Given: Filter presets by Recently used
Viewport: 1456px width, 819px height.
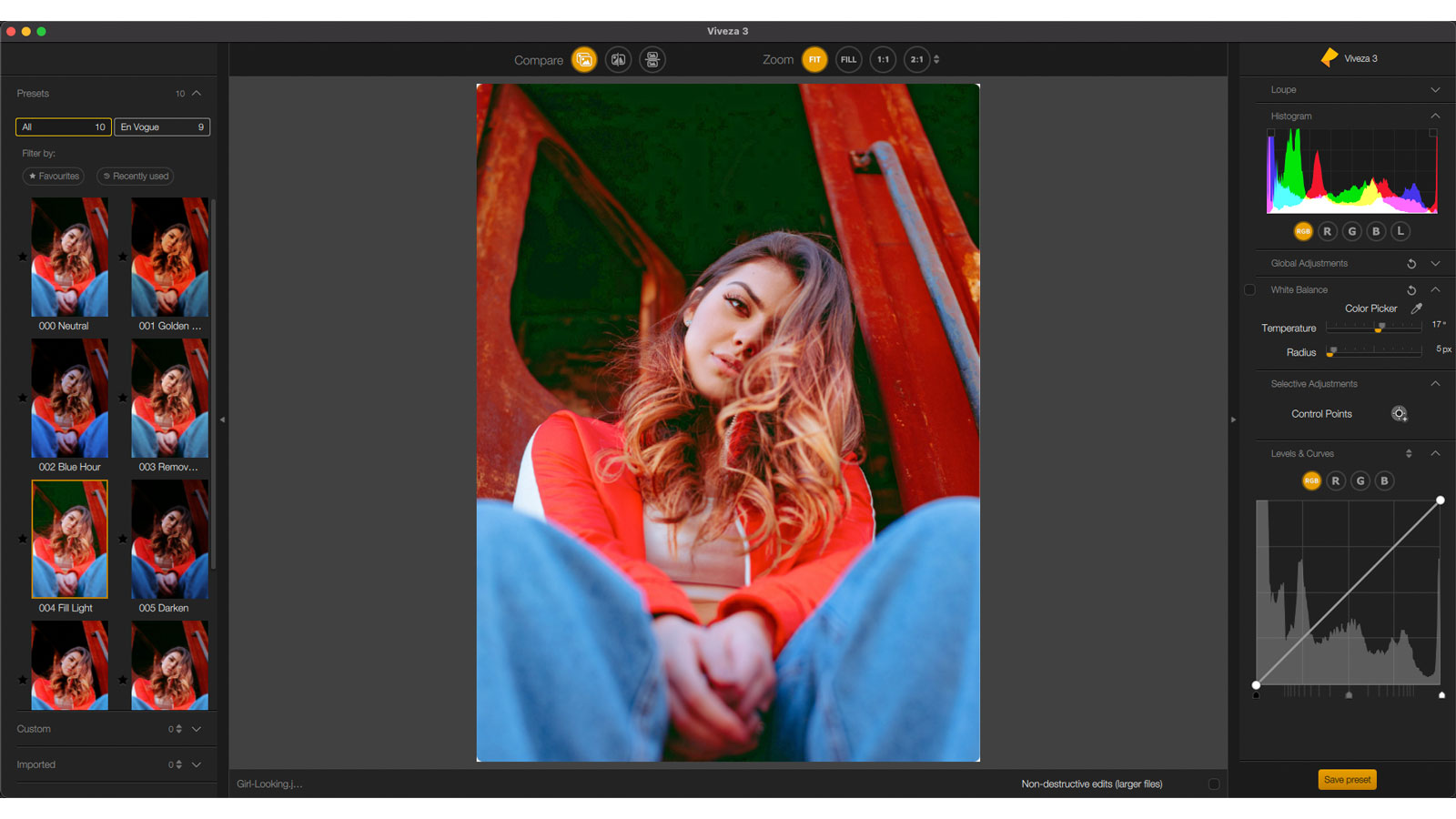Looking at the screenshot, I should (x=136, y=177).
